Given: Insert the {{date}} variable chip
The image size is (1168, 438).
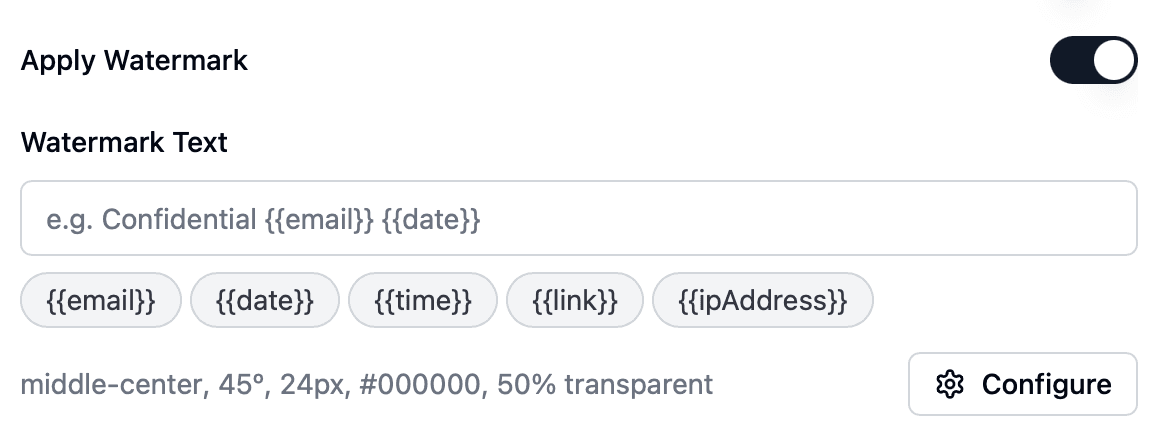Looking at the screenshot, I should tap(265, 300).
